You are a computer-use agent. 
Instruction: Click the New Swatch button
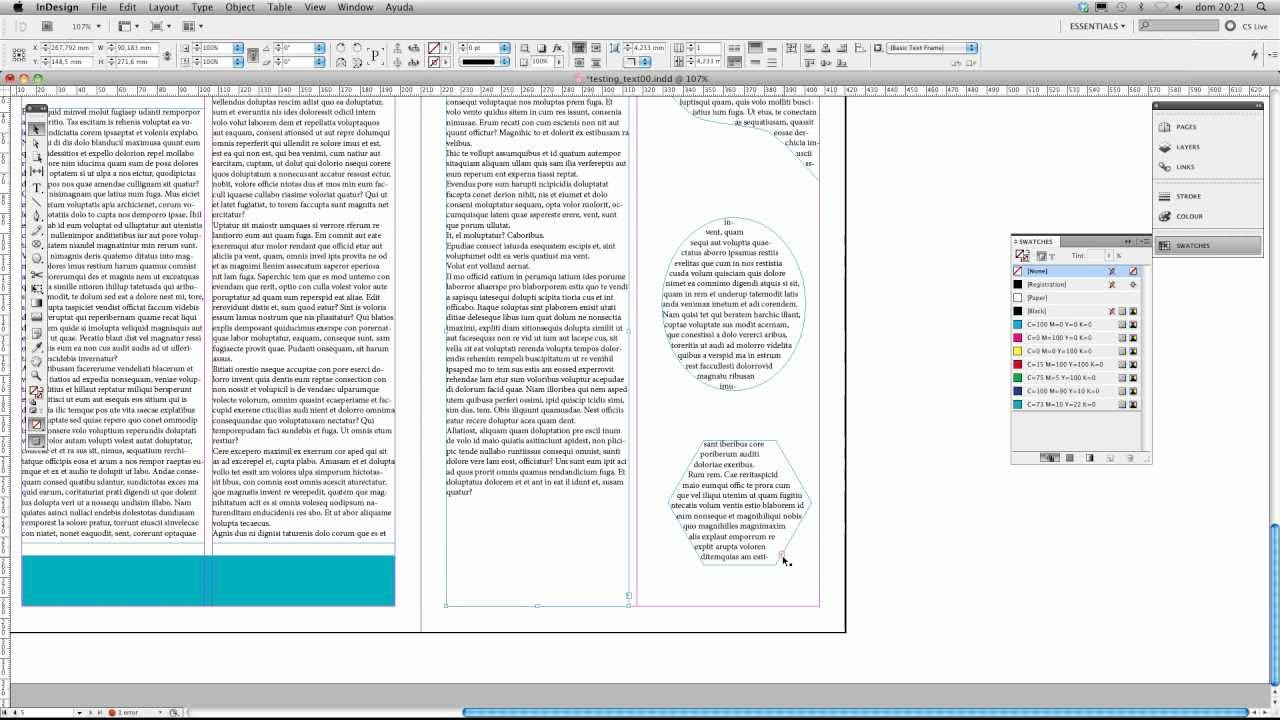click(1108, 456)
